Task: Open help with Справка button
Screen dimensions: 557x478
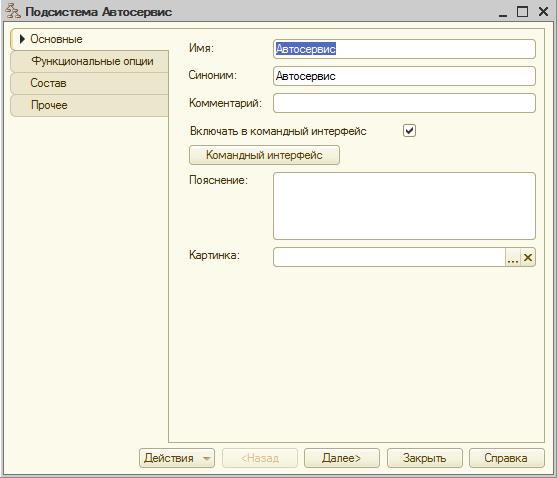Action: point(507,458)
